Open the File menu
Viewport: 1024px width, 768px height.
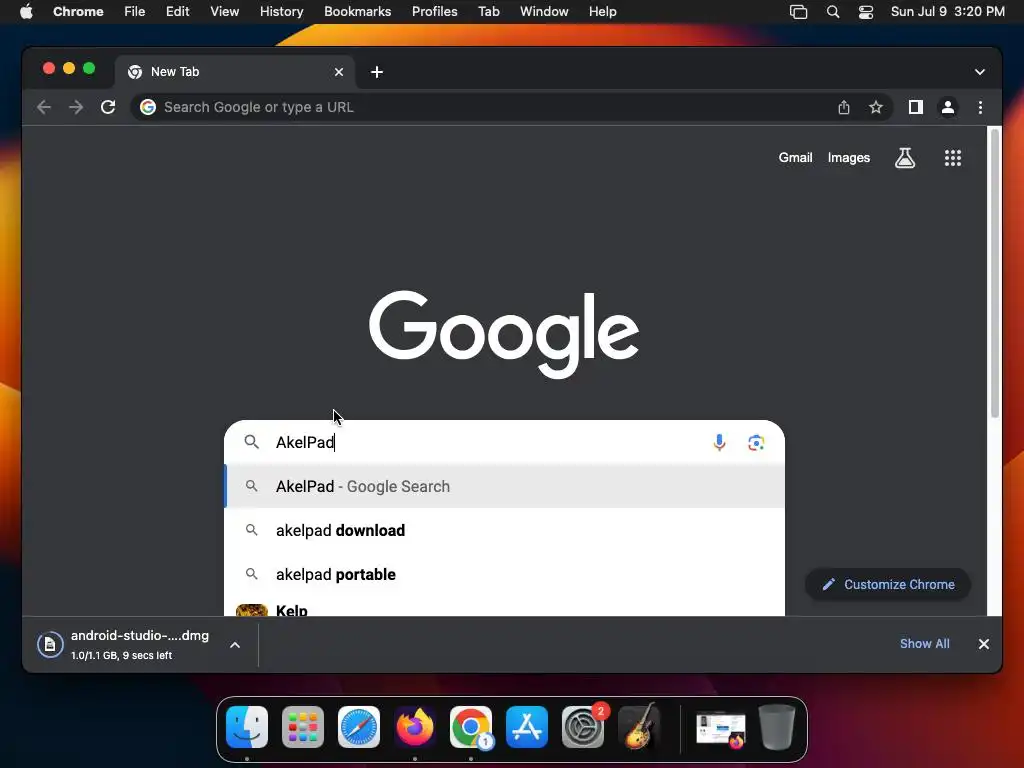(x=135, y=12)
